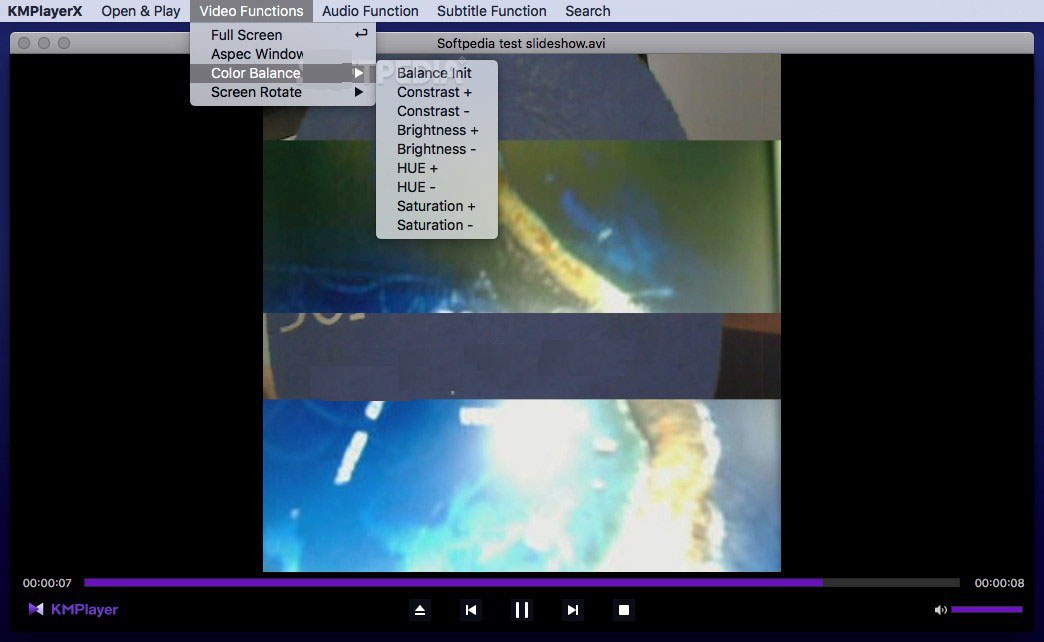Close the Video Functions menu
The image size is (1044, 642).
251,11
